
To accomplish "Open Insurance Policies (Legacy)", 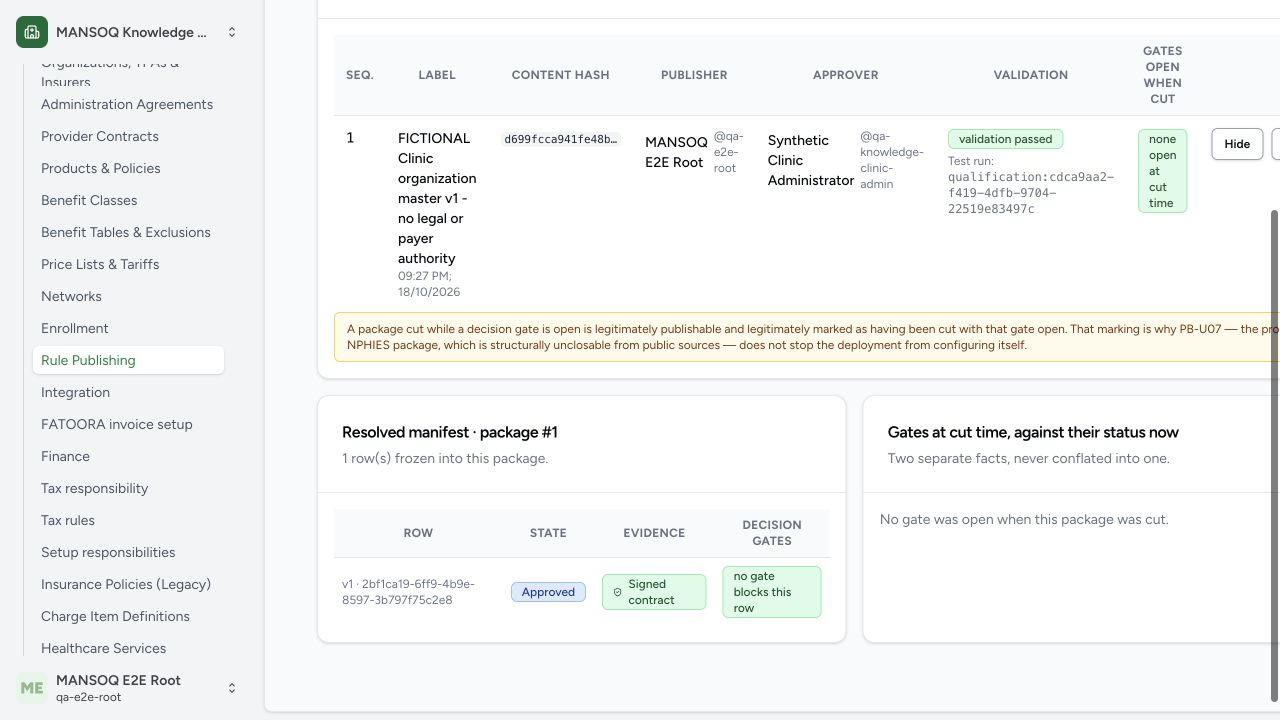I will click(x=126, y=584).
